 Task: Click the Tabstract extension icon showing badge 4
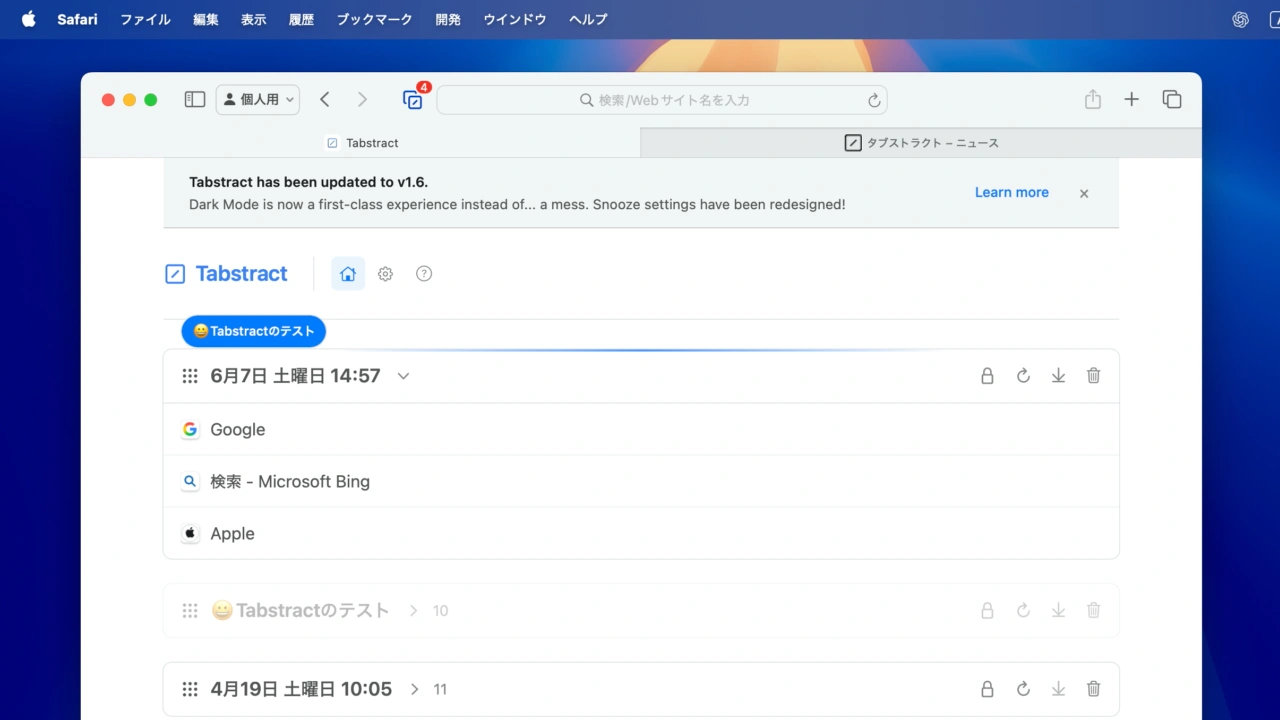click(x=413, y=100)
